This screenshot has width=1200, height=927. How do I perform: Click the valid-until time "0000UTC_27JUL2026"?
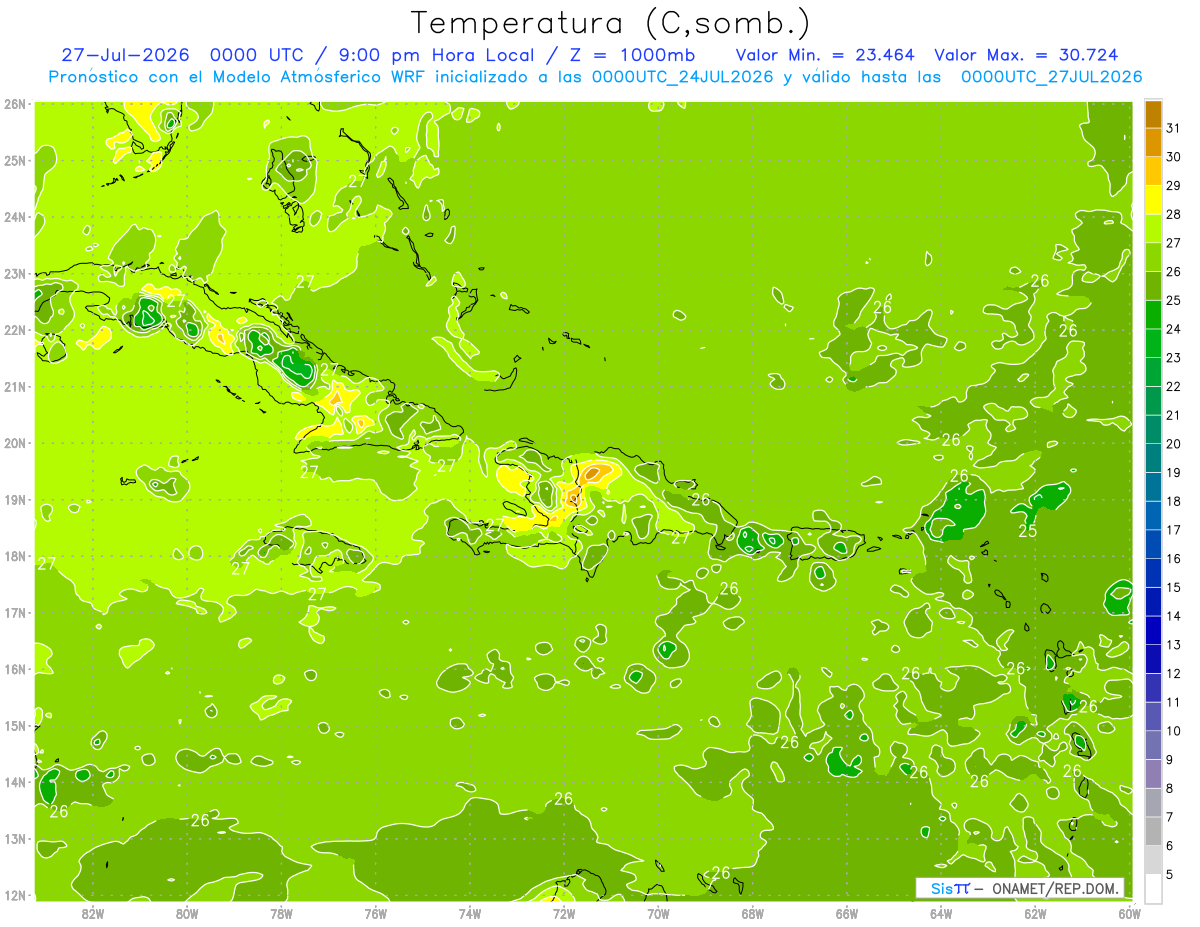click(1051, 77)
